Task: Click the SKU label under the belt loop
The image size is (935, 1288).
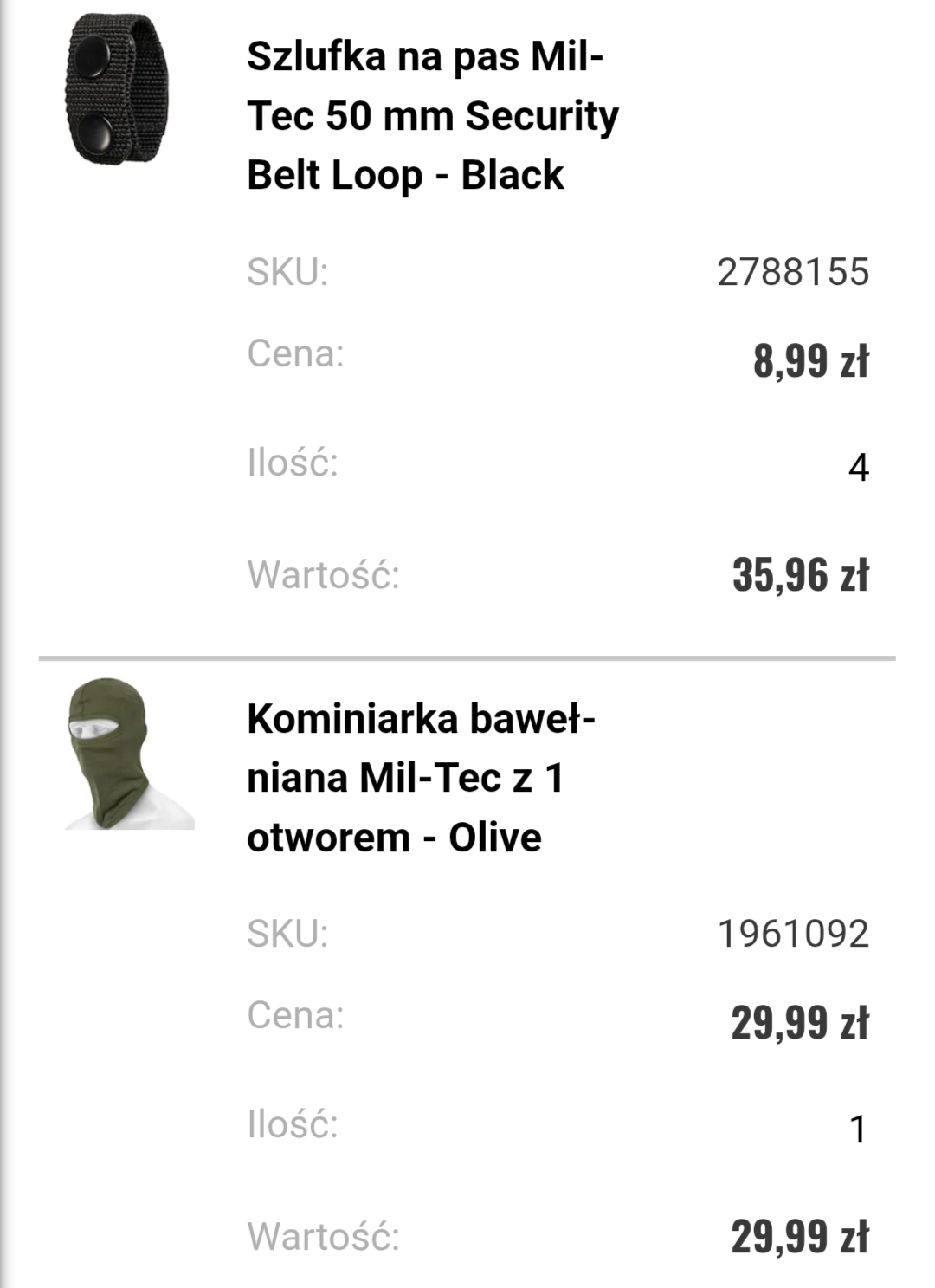Action: point(287,272)
